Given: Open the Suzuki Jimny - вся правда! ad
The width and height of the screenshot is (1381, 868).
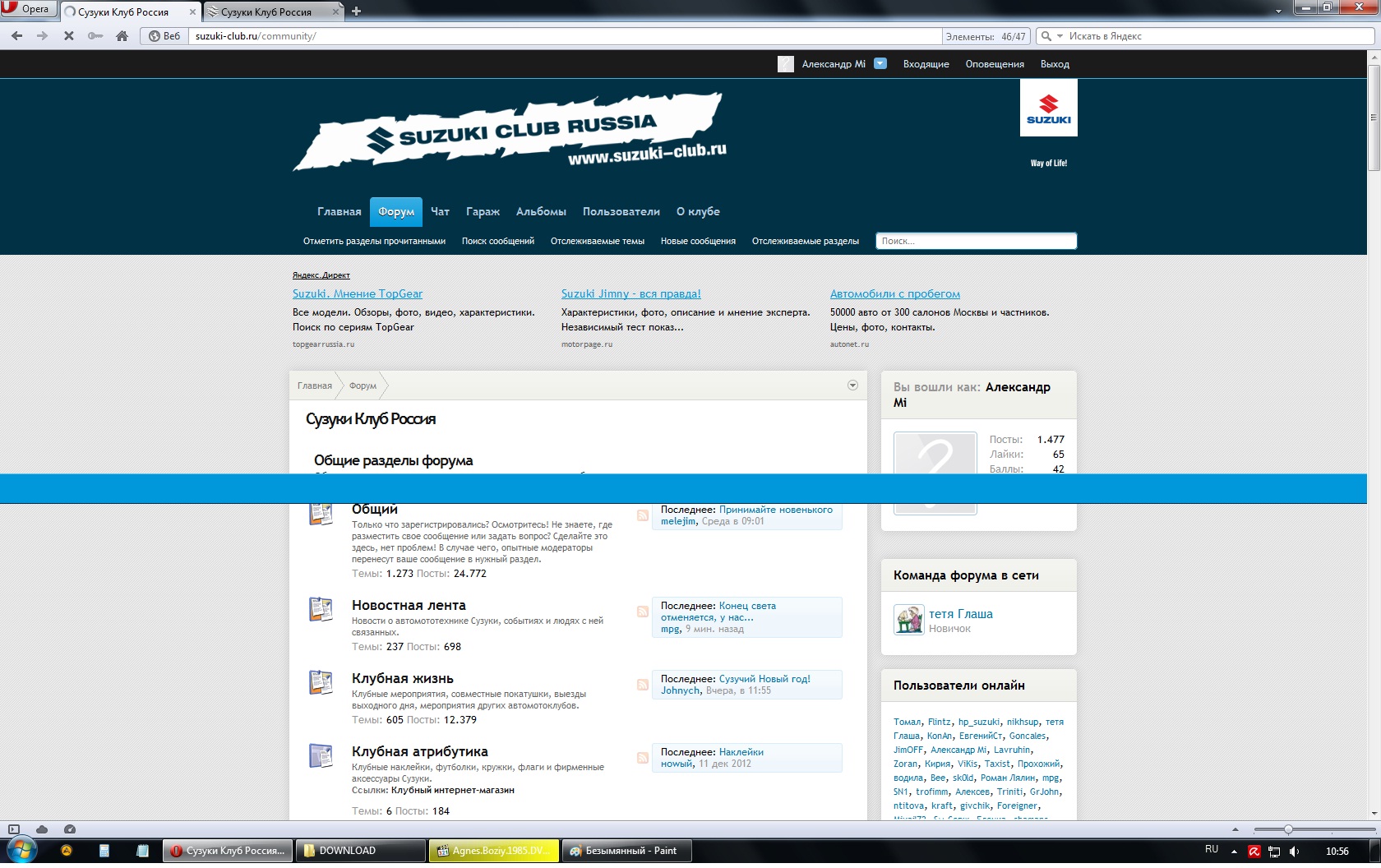Looking at the screenshot, I should coord(631,293).
